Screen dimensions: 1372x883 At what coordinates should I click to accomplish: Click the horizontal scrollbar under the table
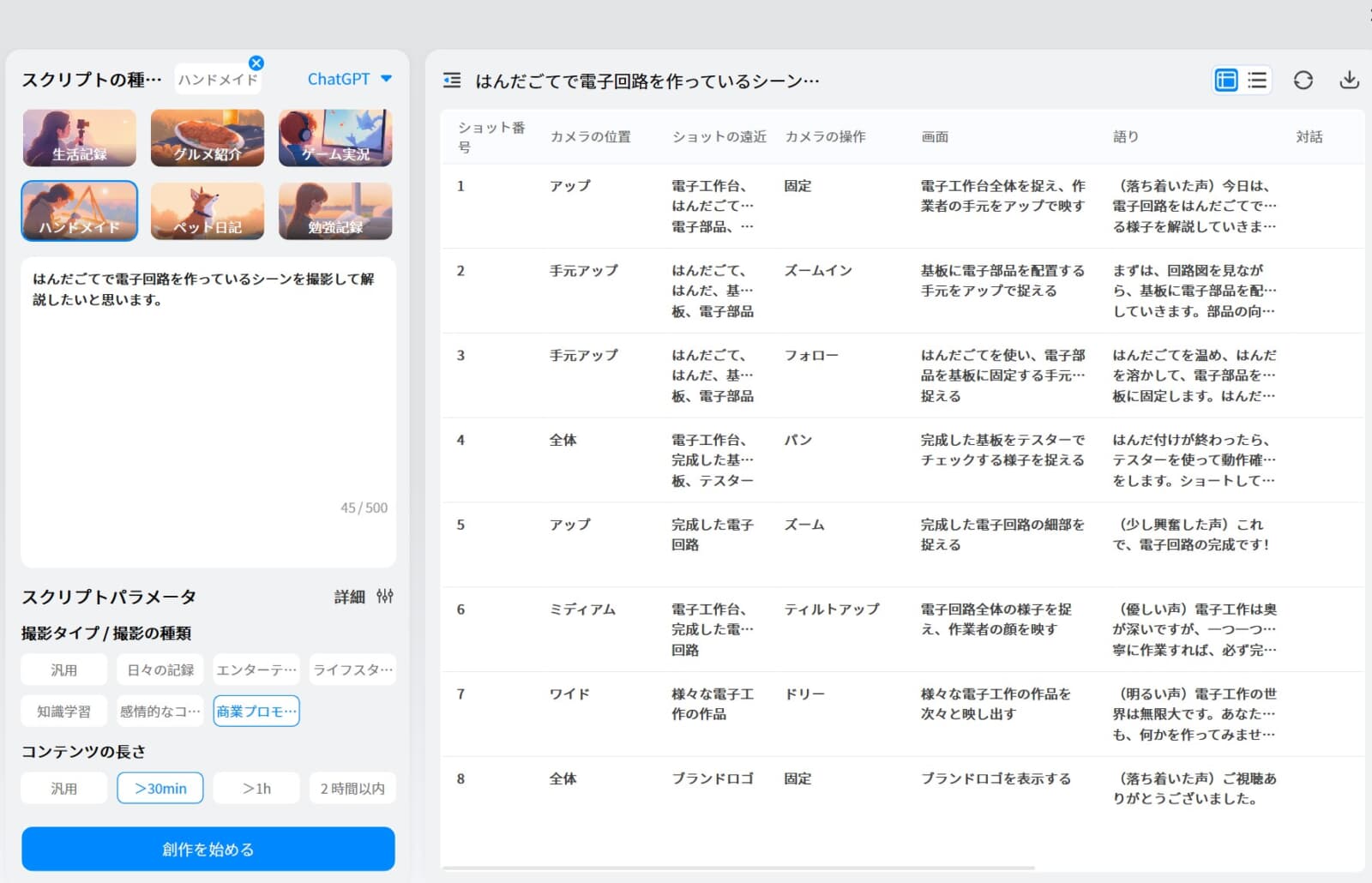click(x=737, y=868)
